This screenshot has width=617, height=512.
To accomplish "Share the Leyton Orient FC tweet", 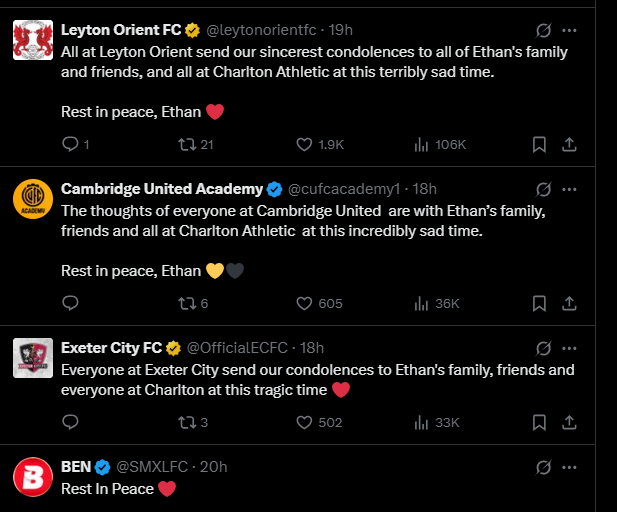I will coord(569,144).
